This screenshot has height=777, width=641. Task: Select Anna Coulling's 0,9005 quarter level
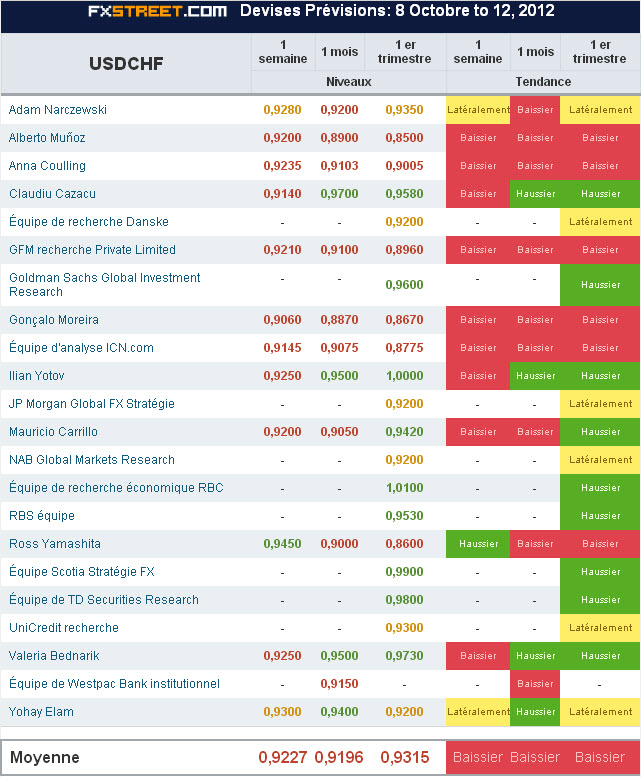404,166
